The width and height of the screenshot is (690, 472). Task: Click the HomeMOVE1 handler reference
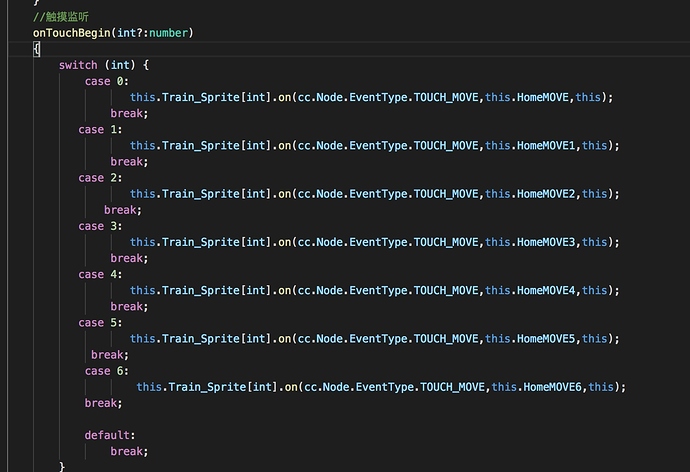546,145
